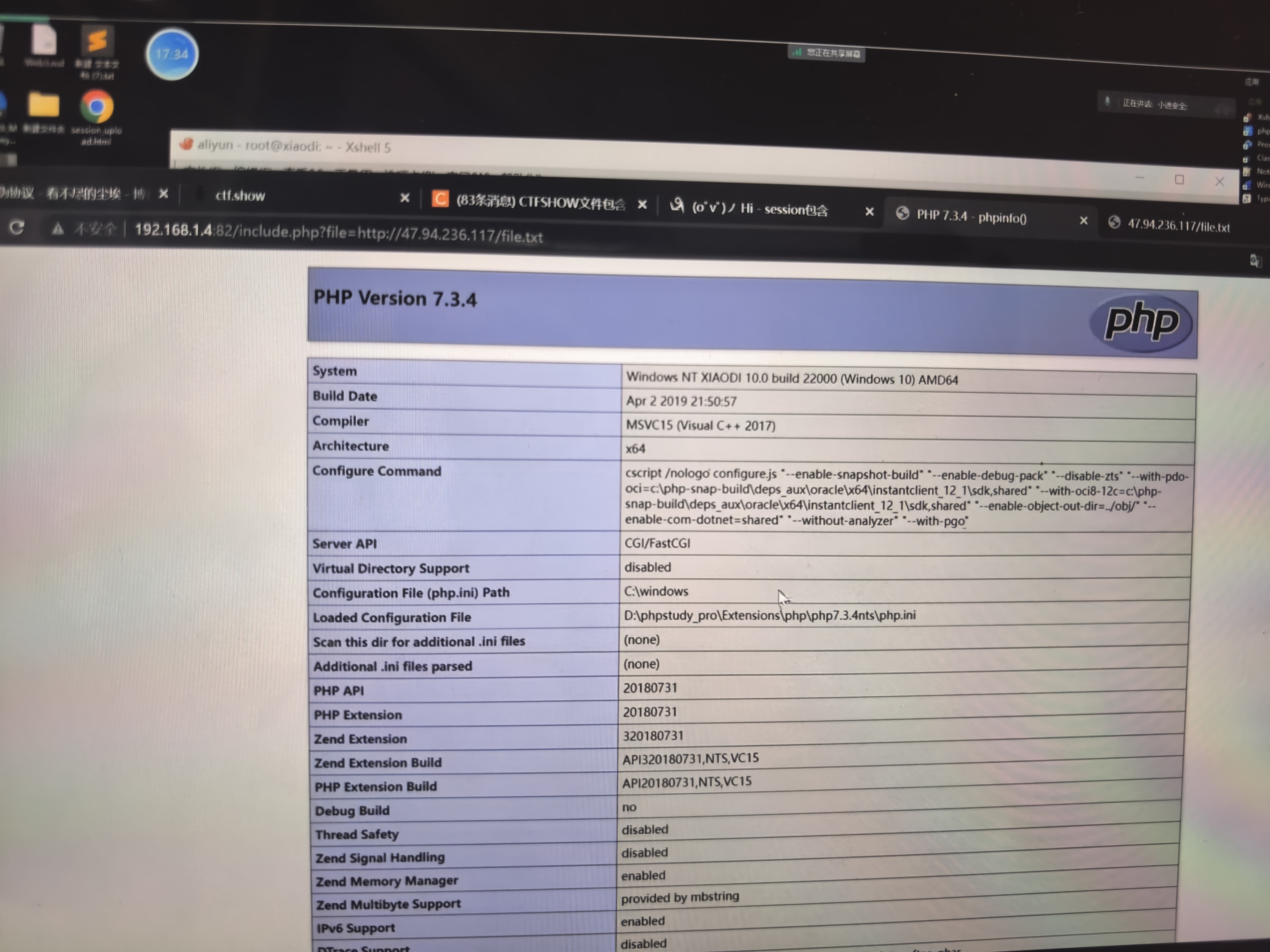The width and height of the screenshot is (1270, 952).
Task: Click the Loaded Configuration File path value
Action: tap(769, 615)
